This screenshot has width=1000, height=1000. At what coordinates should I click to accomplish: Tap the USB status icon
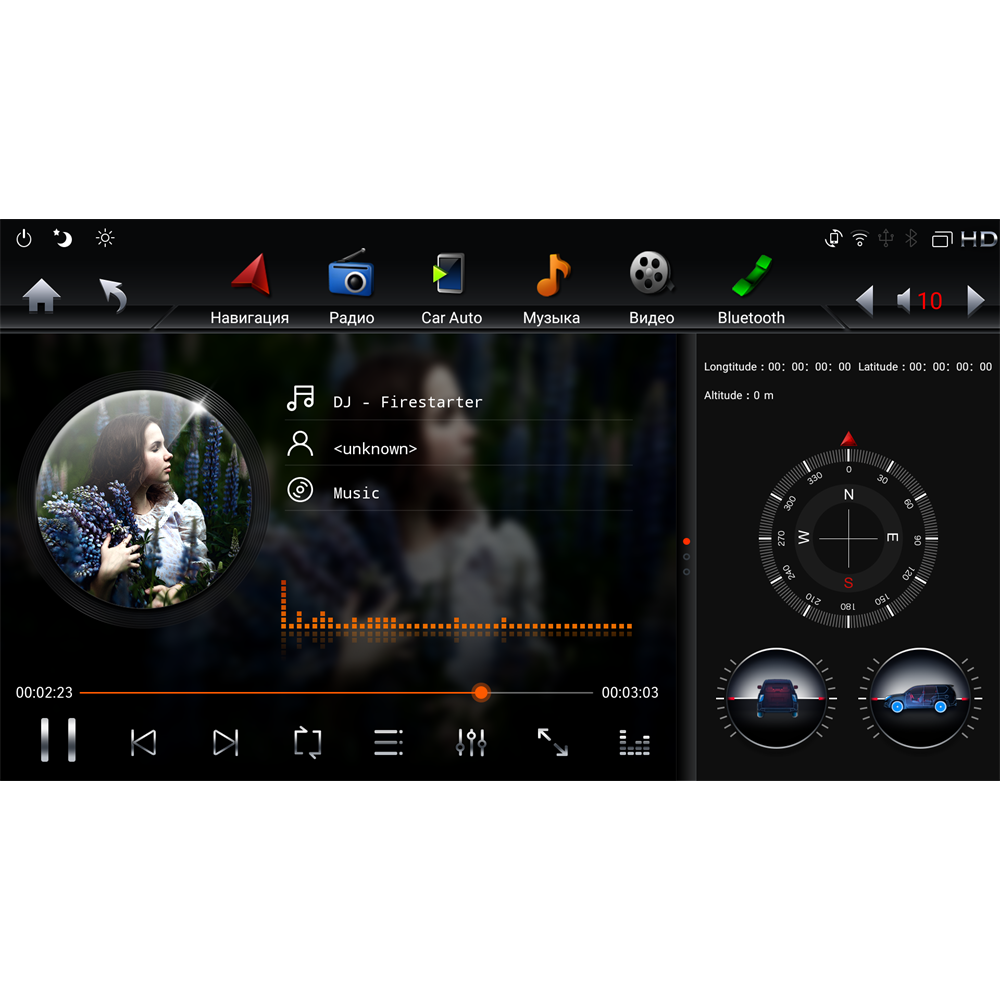tap(886, 239)
